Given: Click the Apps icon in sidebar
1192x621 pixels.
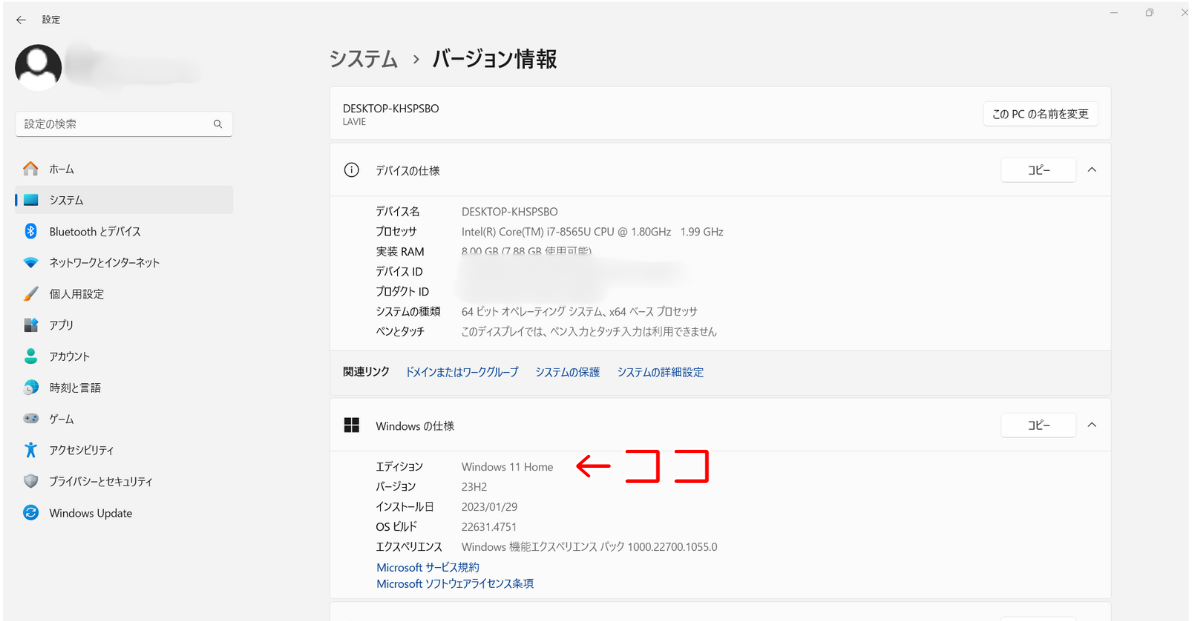Looking at the screenshot, I should pyautogui.click(x=30, y=325).
